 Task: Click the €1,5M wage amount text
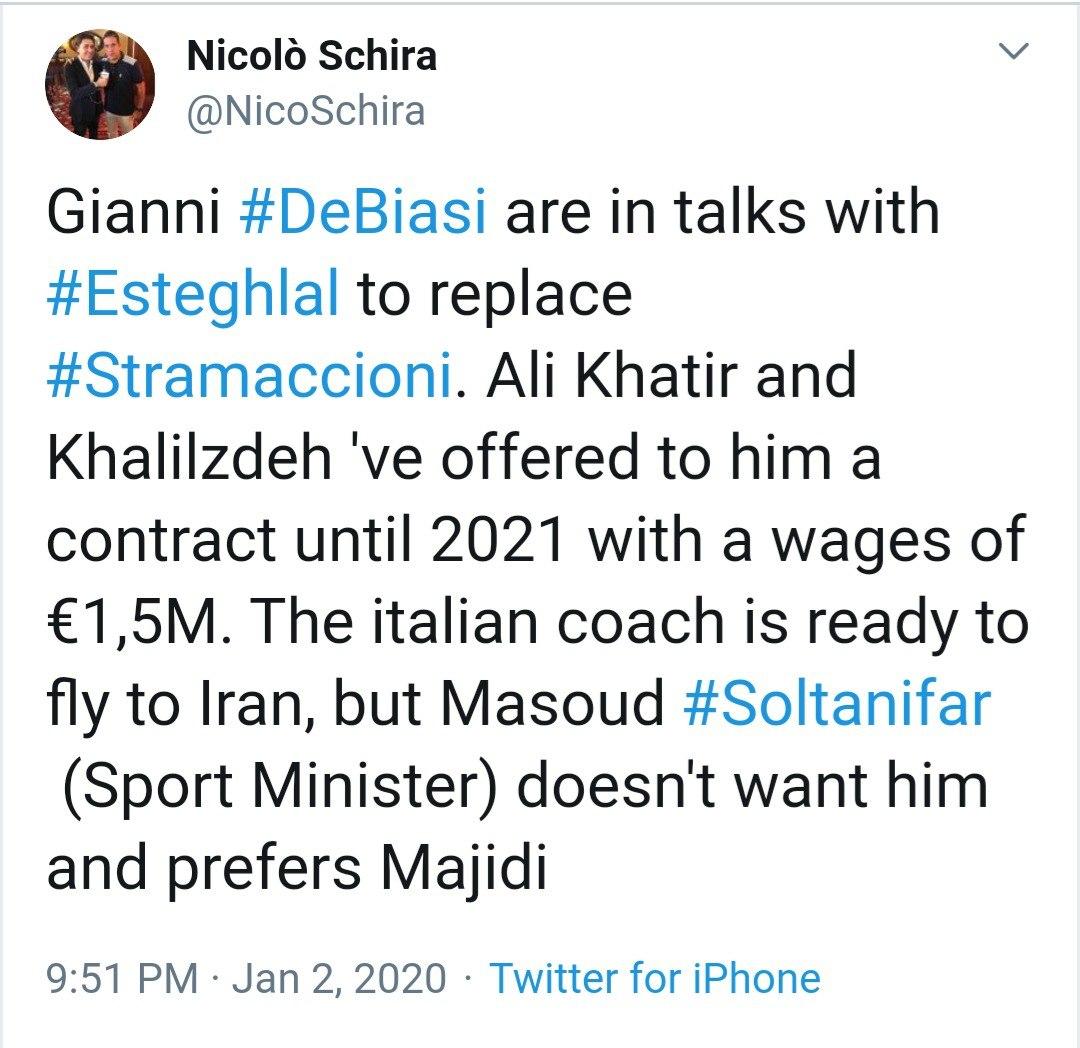click(x=139, y=622)
